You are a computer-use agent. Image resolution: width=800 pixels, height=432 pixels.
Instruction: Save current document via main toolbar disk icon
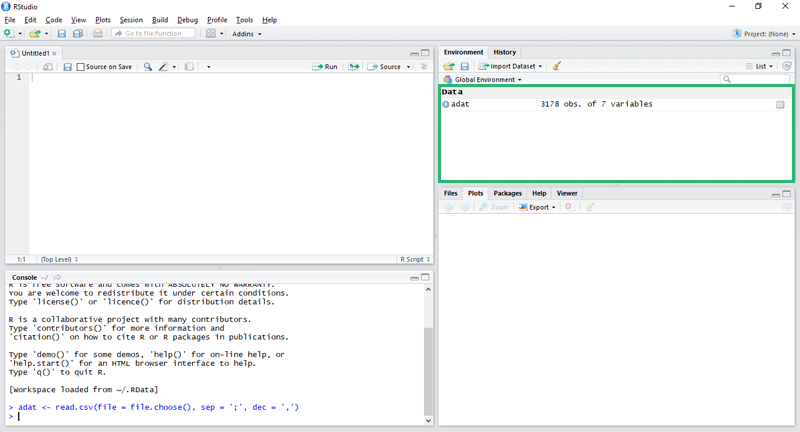62,34
